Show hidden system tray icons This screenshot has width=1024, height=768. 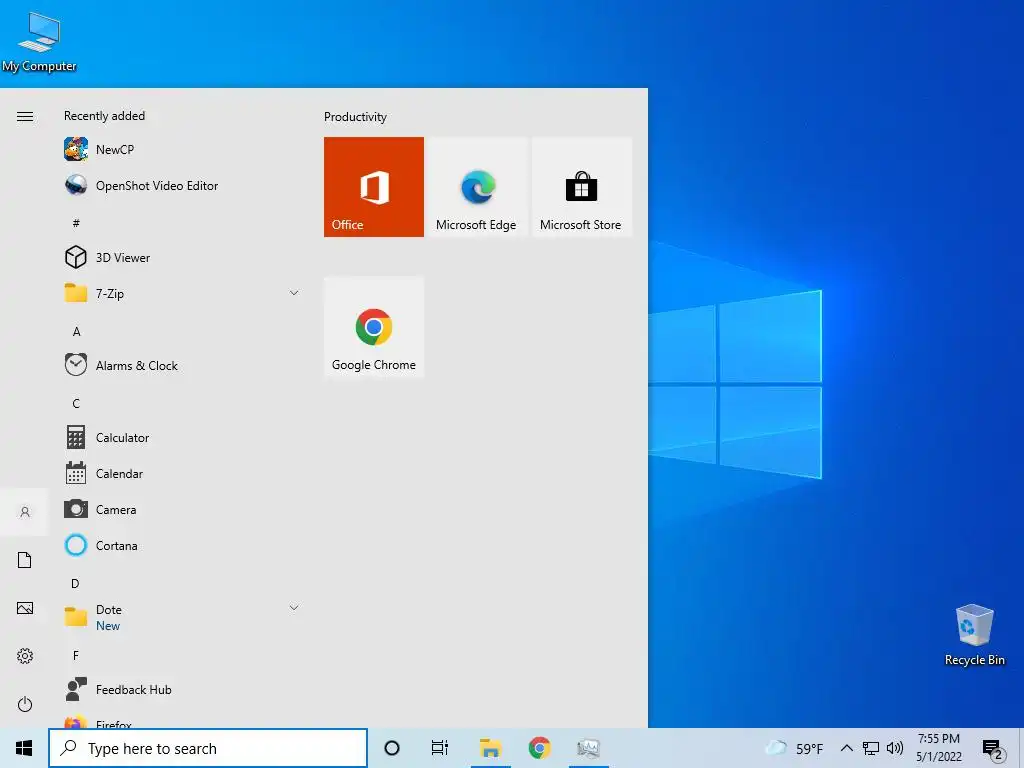click(846, 748)
